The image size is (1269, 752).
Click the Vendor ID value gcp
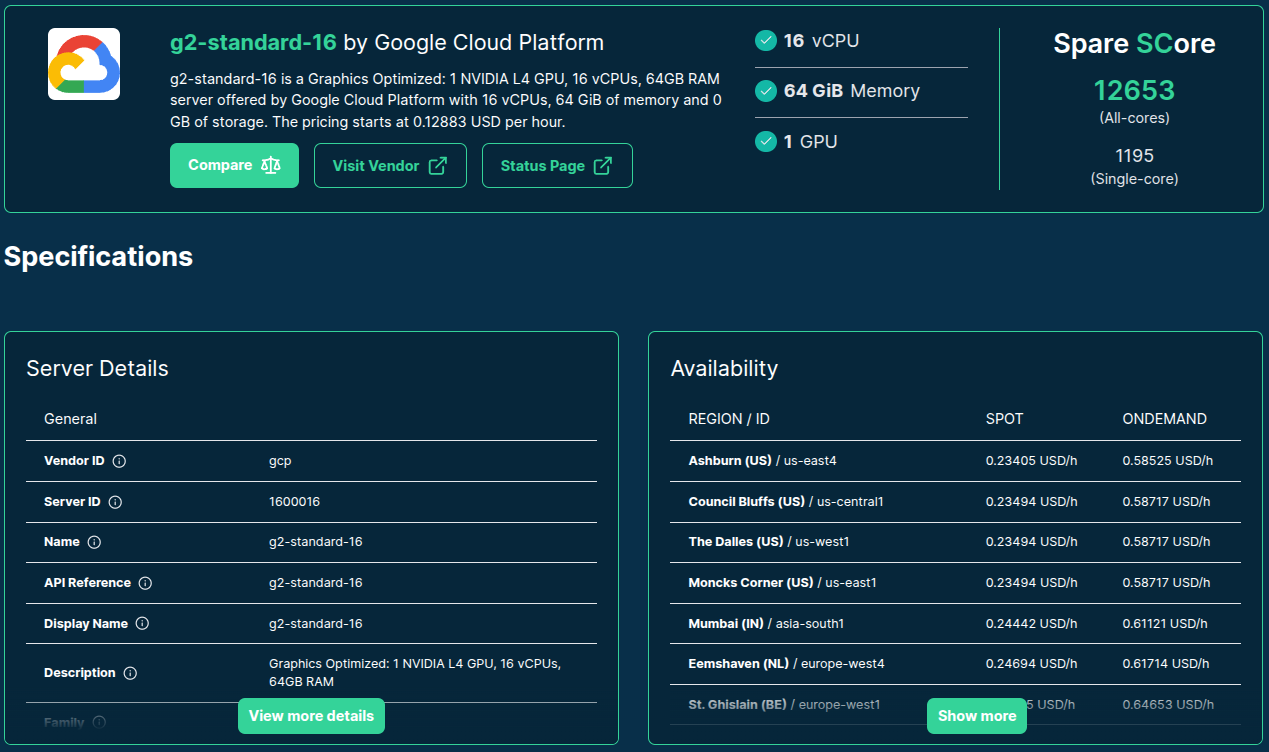280,462
